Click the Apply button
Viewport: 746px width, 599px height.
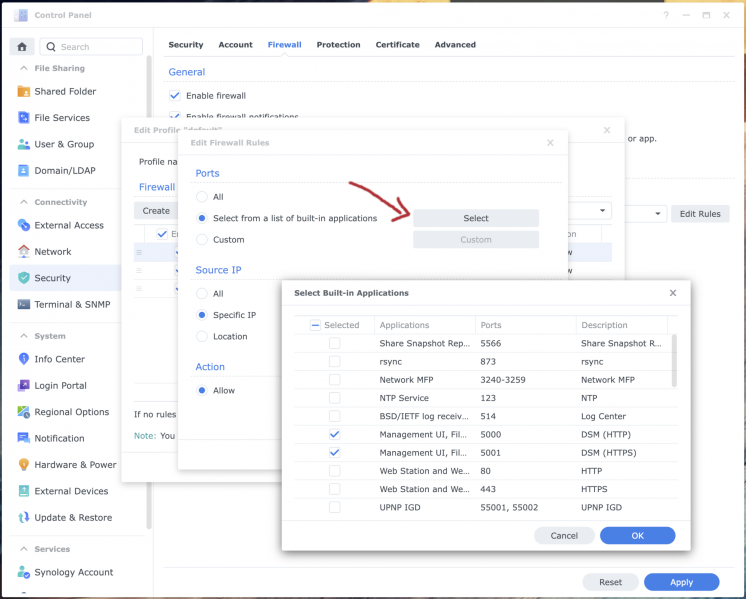pyautogui.click(x=681, y=582)
